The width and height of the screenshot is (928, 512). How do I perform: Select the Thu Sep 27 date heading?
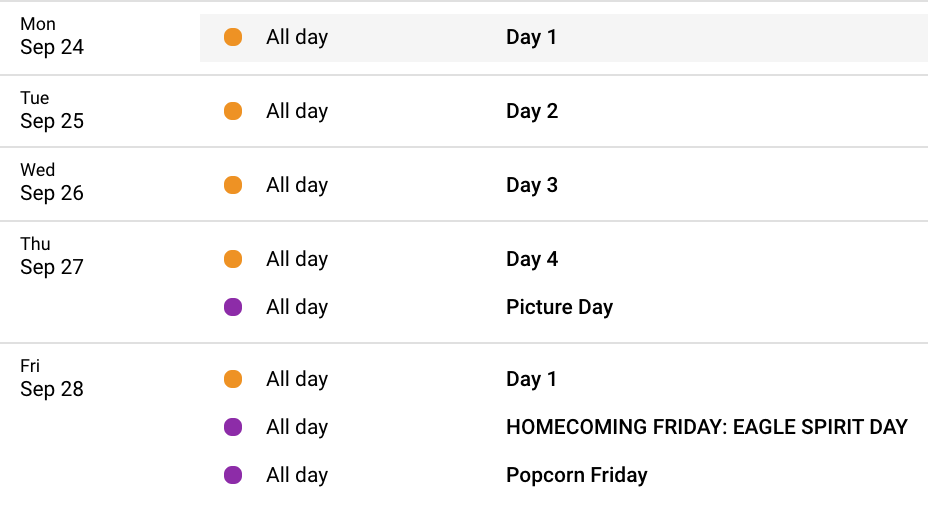tap(52, 256)
